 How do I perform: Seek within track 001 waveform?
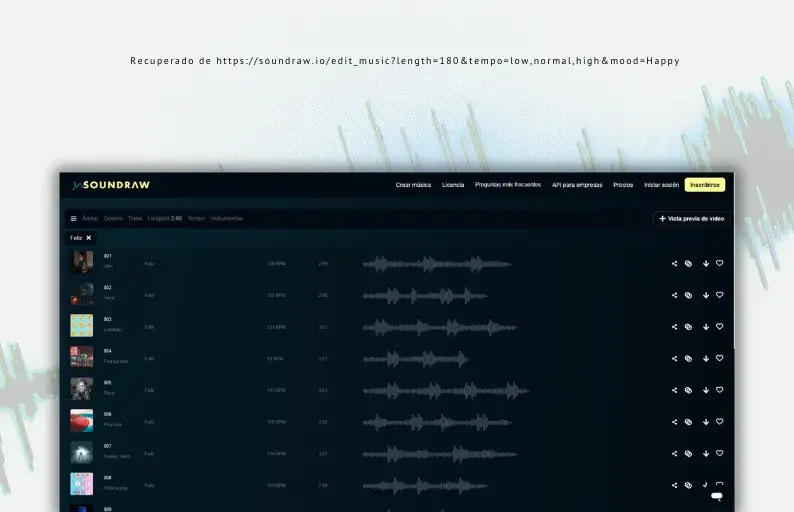(437, 264)
